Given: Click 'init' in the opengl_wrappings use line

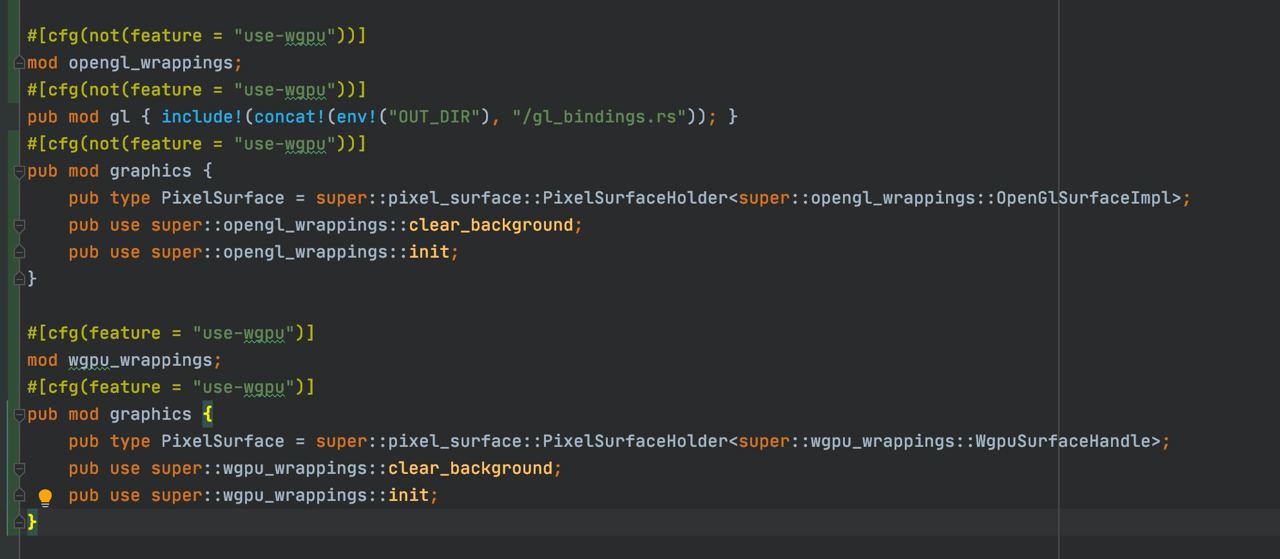Looking at the screenshot, I should (x=429, y=252).
